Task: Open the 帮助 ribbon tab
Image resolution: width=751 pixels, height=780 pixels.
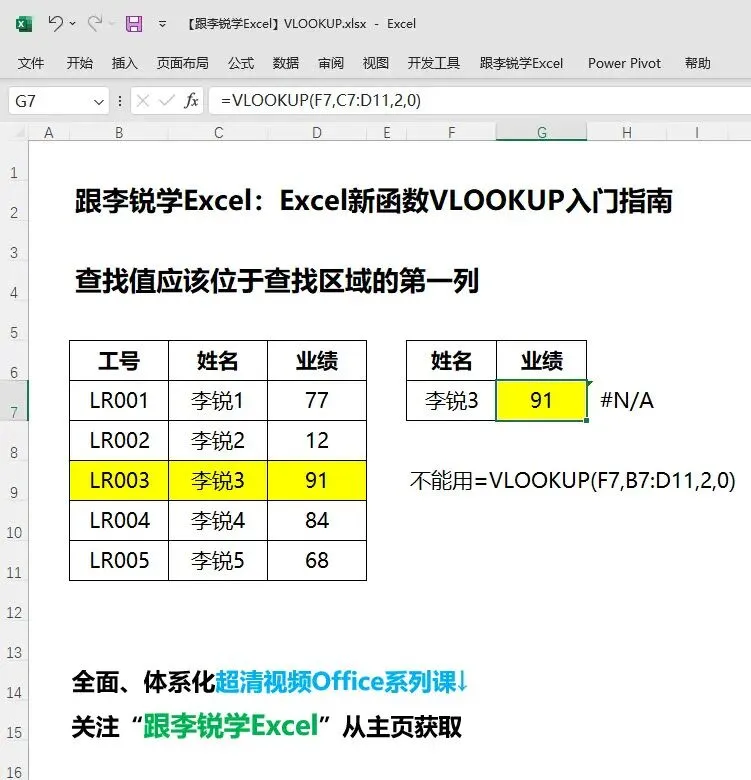Action: click(697, 63)
